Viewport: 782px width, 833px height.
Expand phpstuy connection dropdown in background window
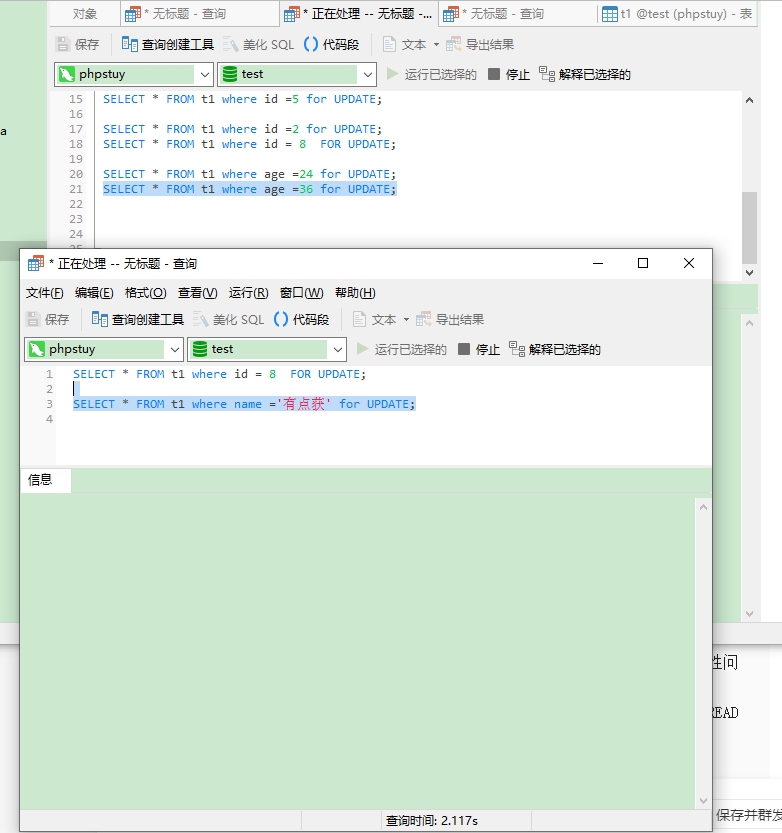205,74
